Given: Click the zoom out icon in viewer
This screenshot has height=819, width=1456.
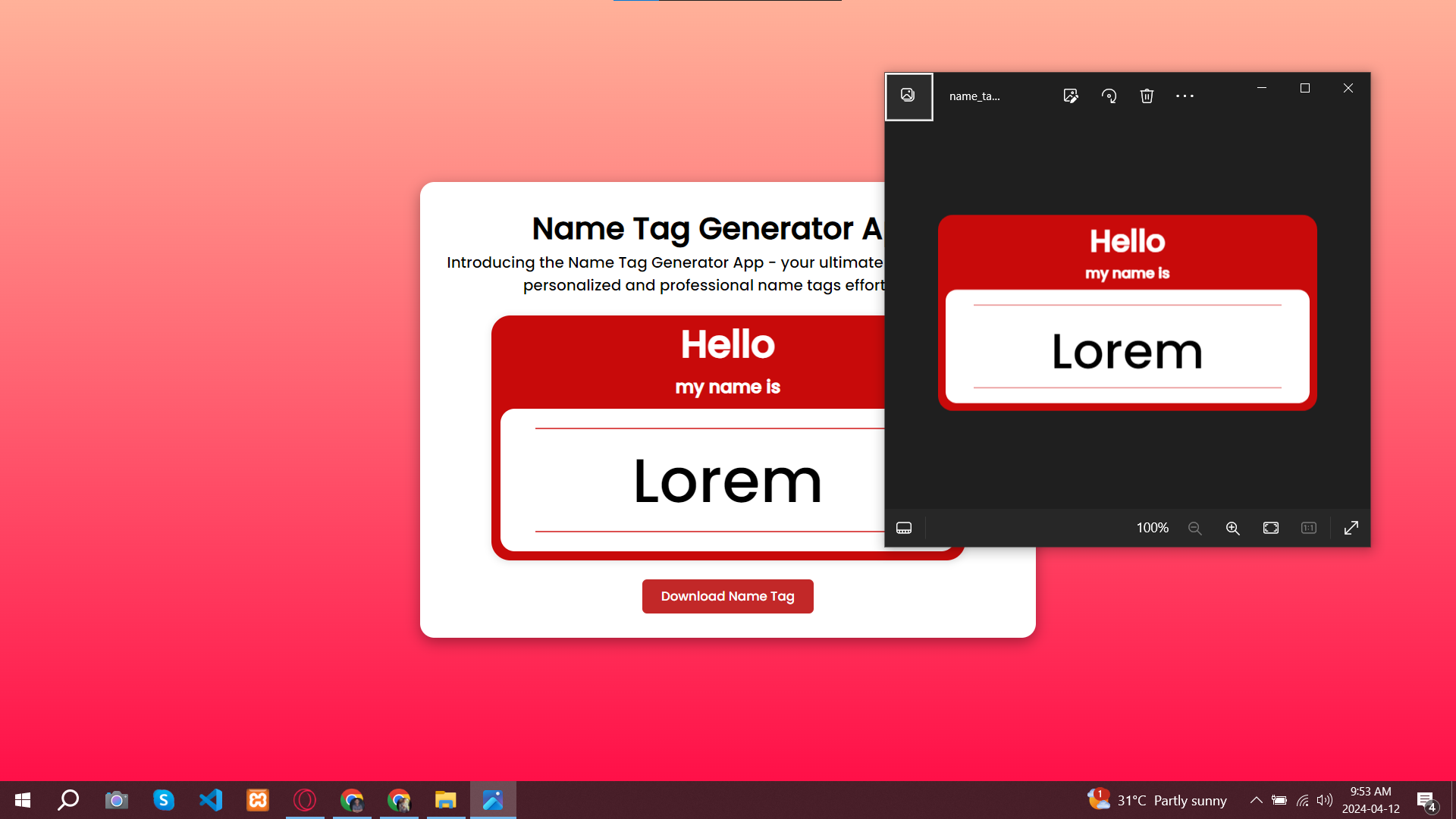Looking at the screenshot, I should tap(1196, 528).
